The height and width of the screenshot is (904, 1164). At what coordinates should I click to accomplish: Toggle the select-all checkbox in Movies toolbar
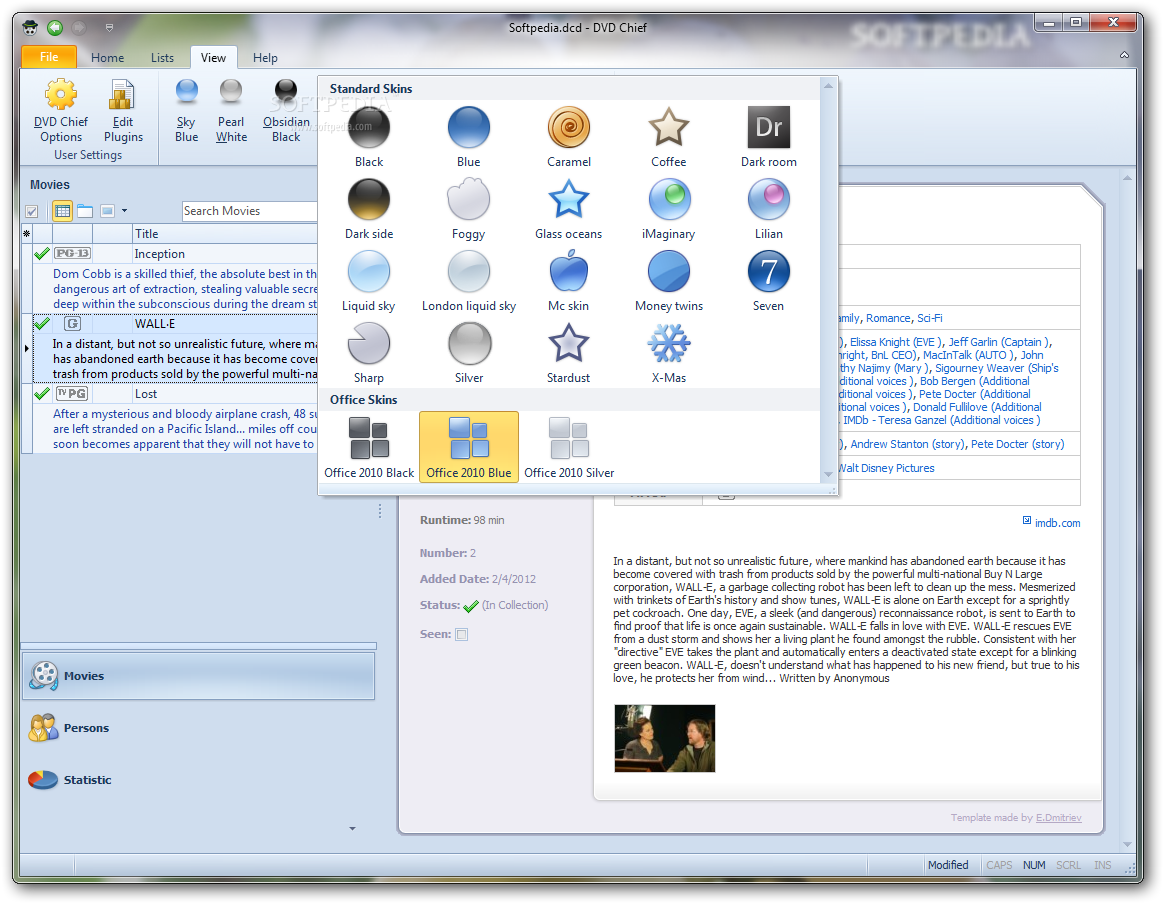coord(32,212)
